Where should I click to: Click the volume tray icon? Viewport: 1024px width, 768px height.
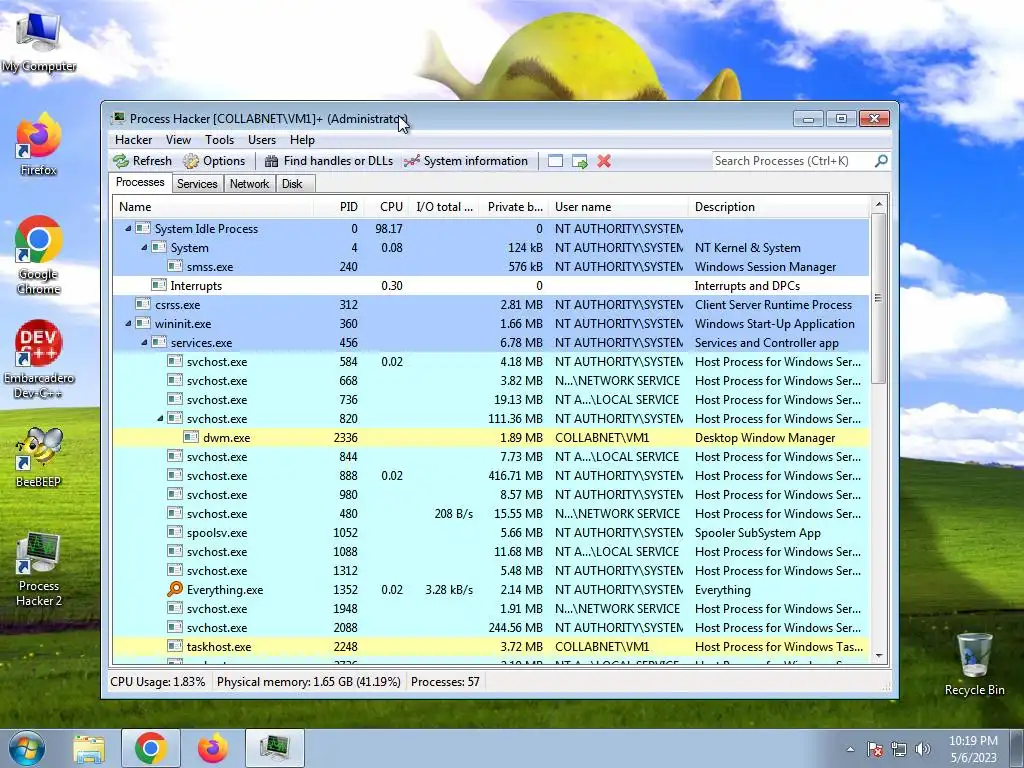[x=923, y=749]
